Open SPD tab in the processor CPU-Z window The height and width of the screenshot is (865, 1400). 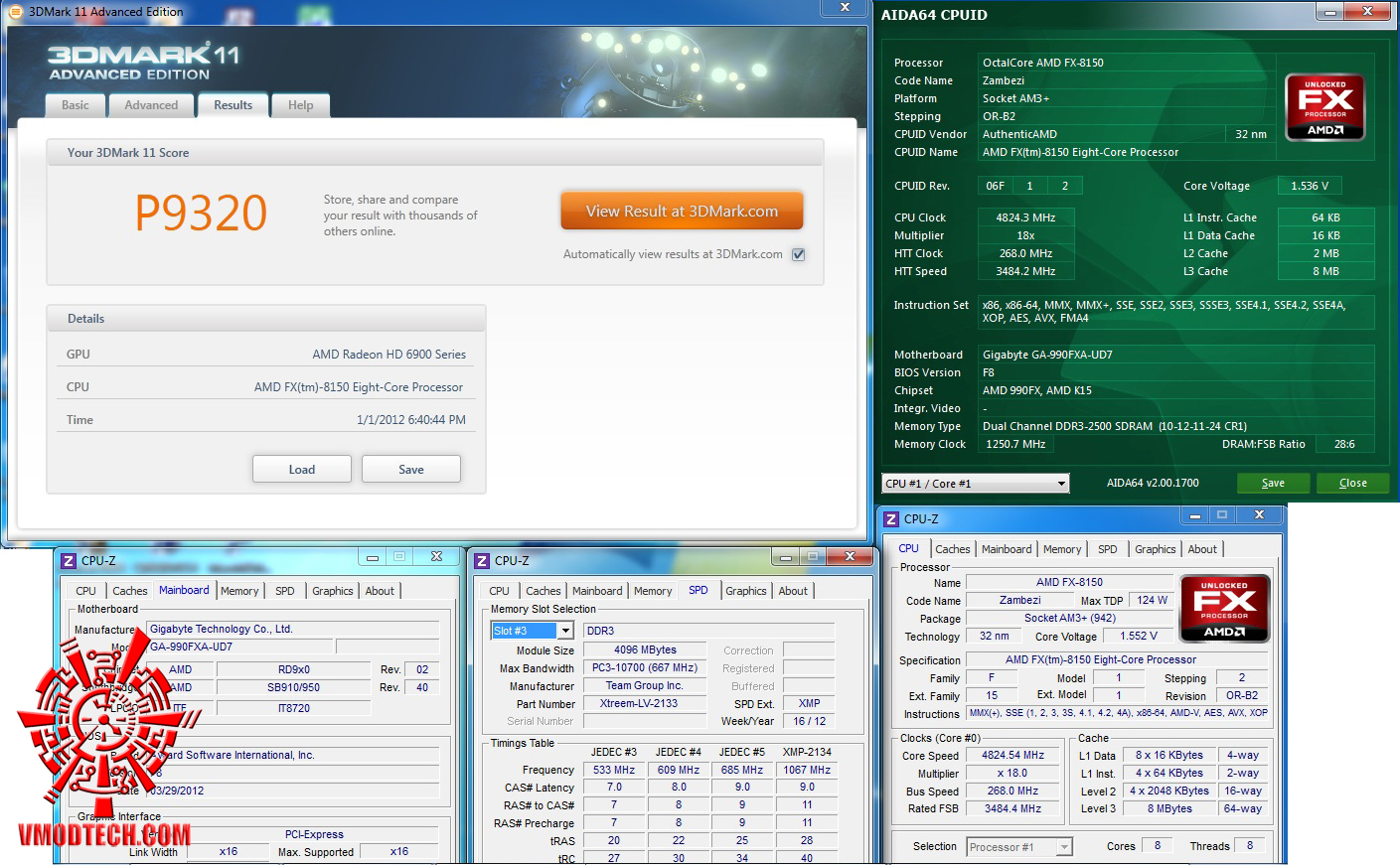pyautogui.click(x=1108, y=549)
